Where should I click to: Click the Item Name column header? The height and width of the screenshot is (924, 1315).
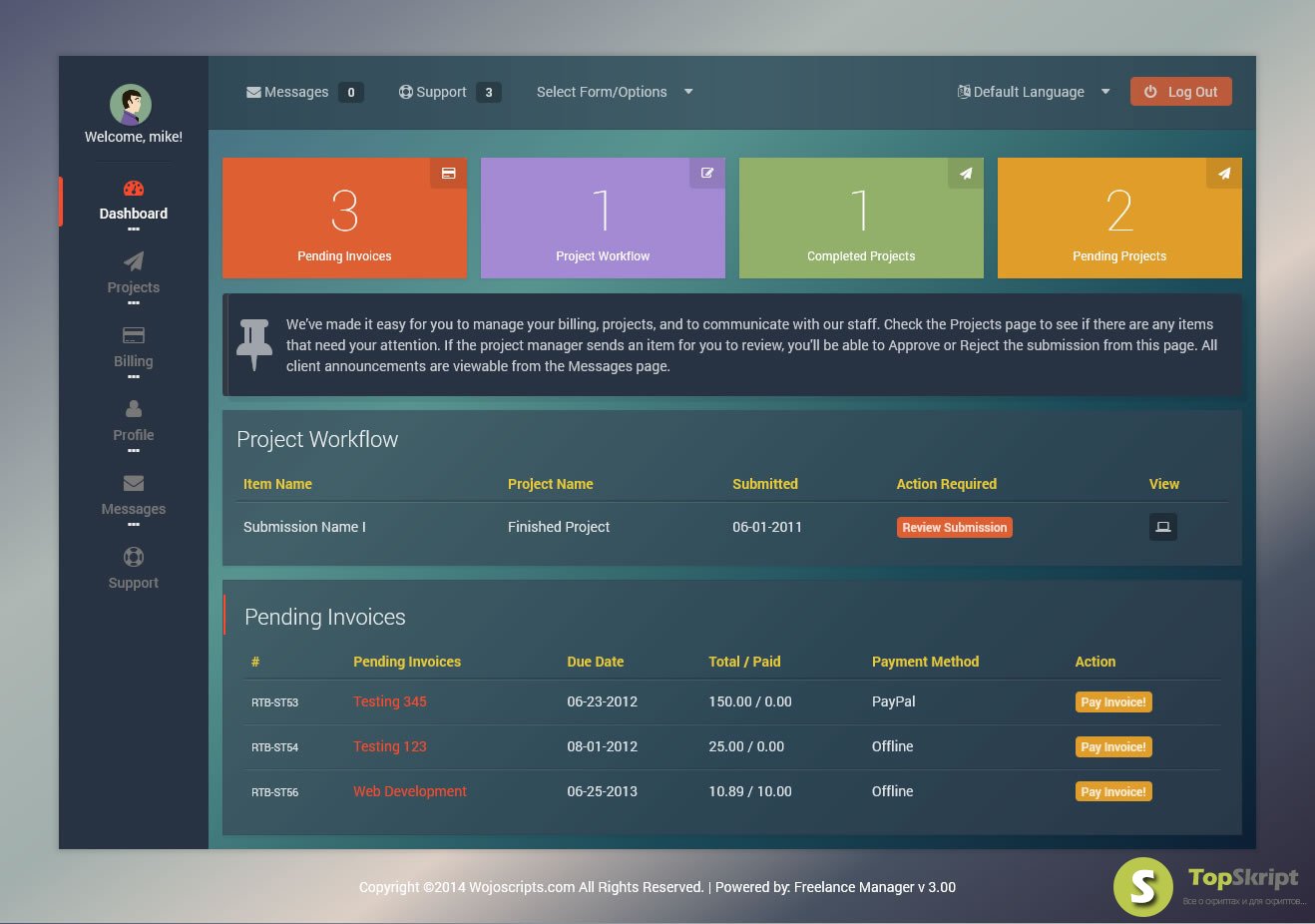point(277,484)
